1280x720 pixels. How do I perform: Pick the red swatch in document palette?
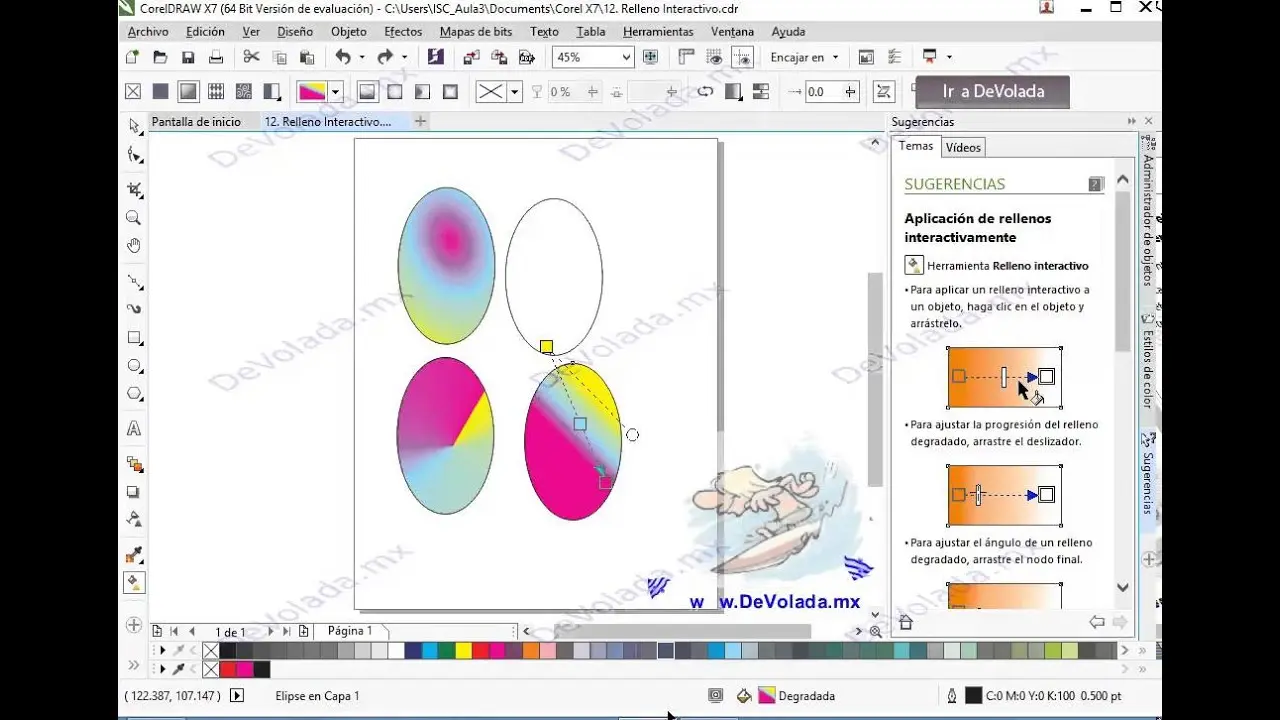tap(227, 669)
